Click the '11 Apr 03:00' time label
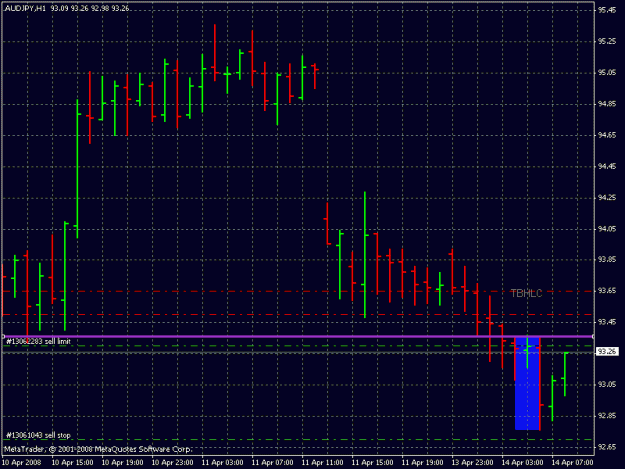The image size is (625, 469). coord(222,463)
